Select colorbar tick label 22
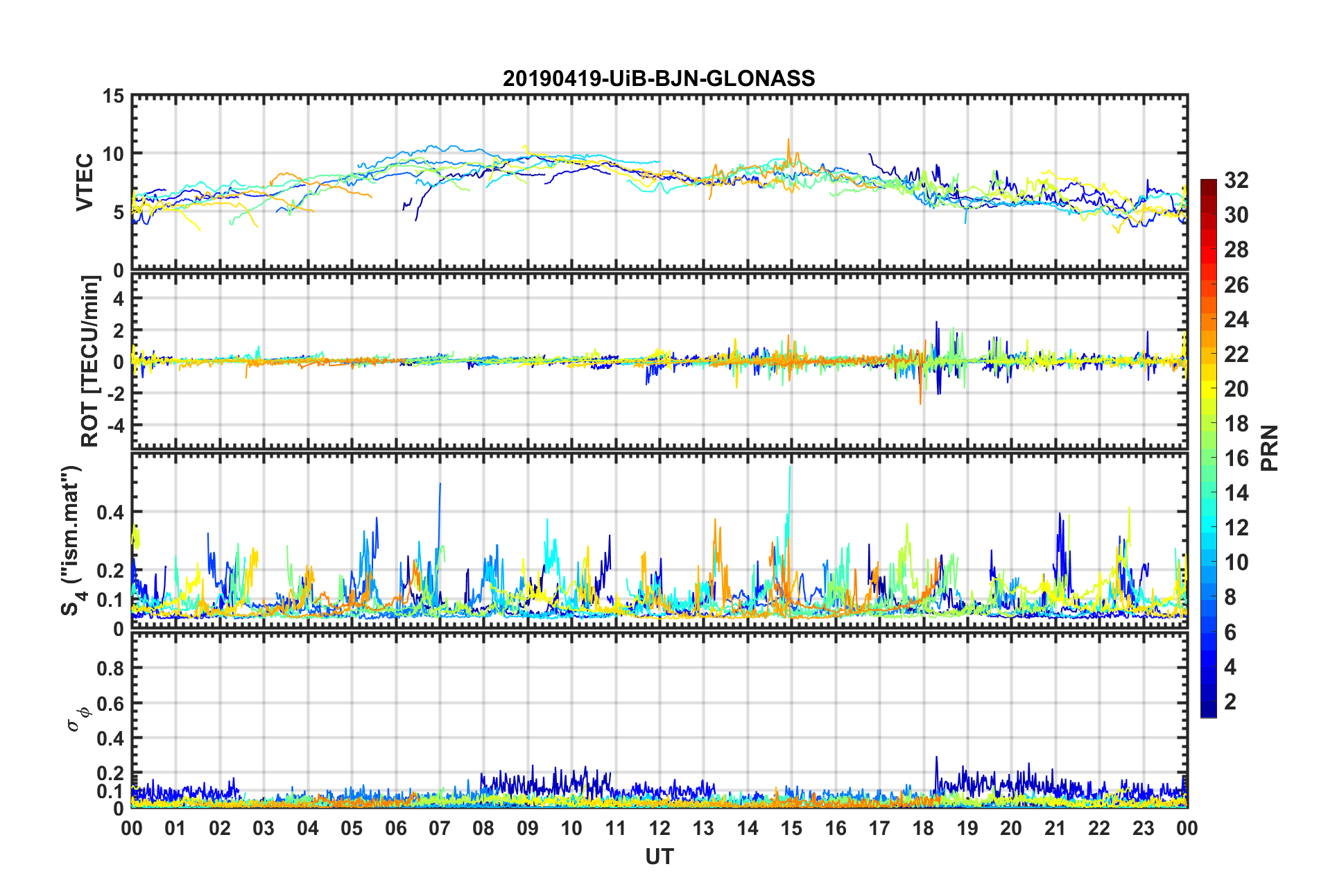1319x896 pixels. click(1236, 354)
